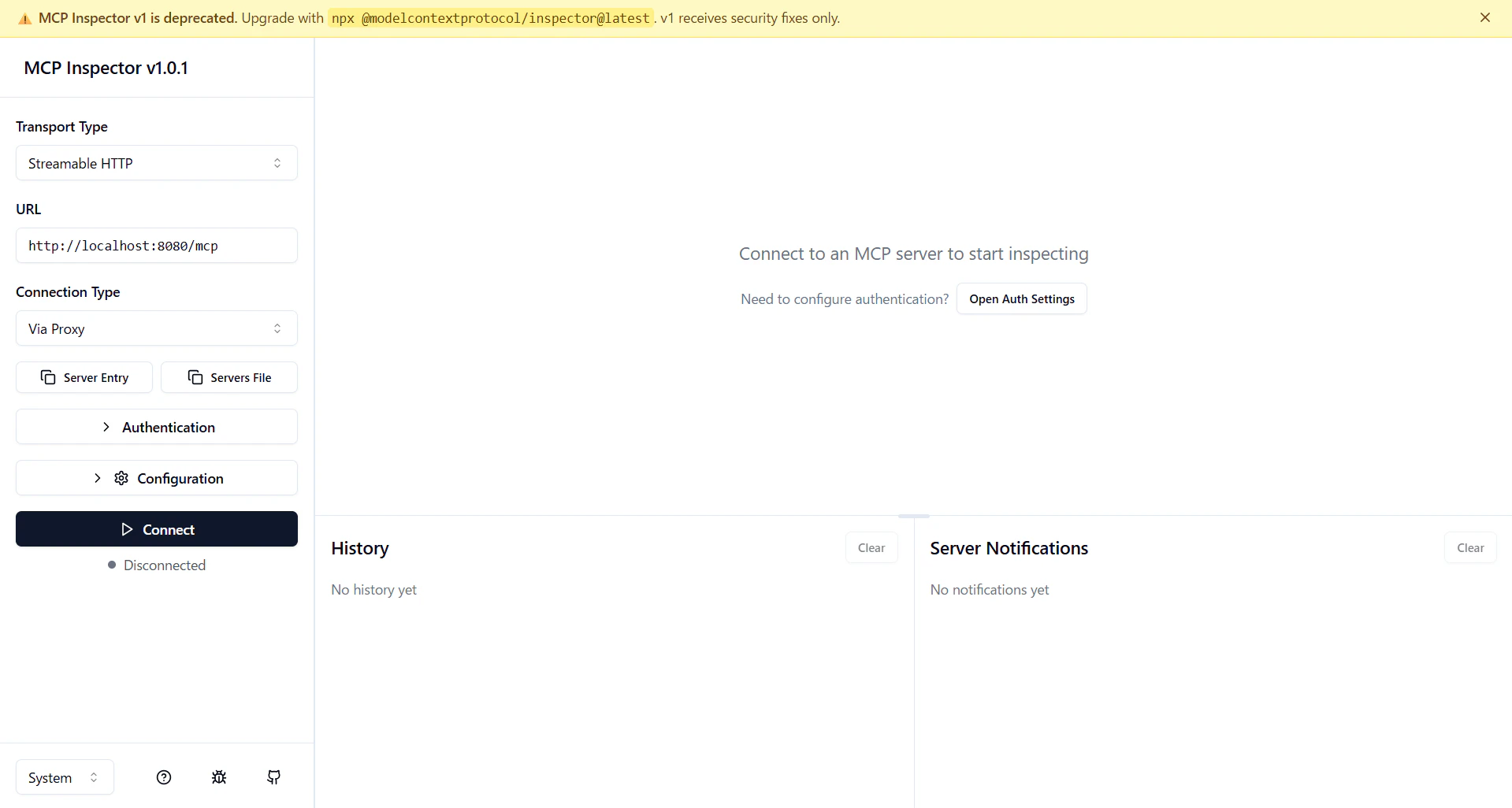Copy the Servers File configuration

229,377
